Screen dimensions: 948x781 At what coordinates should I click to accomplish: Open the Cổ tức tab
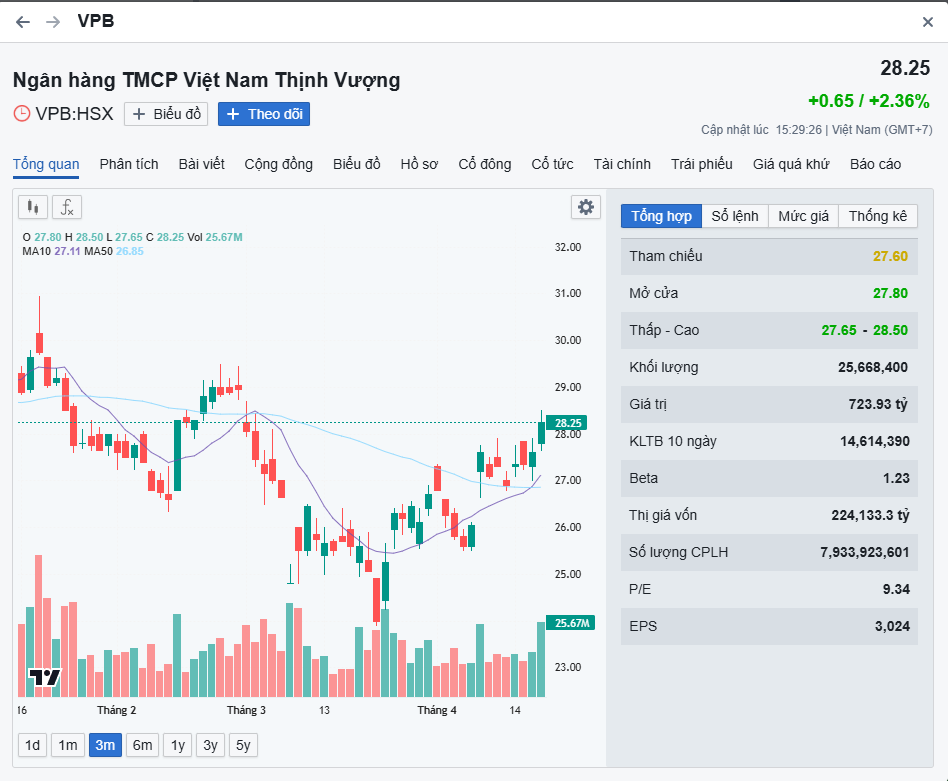click(x=552, y=164)
